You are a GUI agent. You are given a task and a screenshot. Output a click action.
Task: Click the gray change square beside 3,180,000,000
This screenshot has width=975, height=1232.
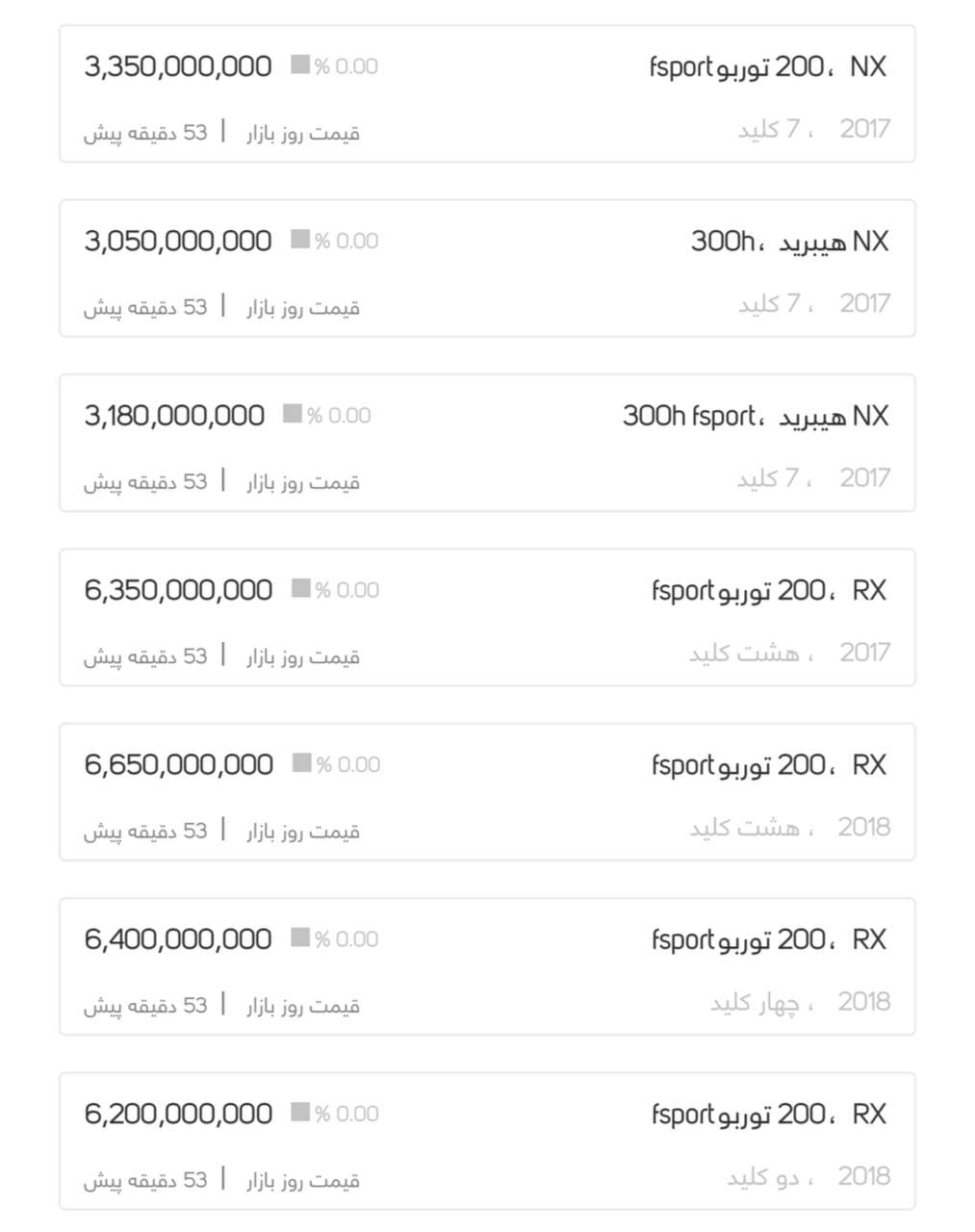point(293,415)
